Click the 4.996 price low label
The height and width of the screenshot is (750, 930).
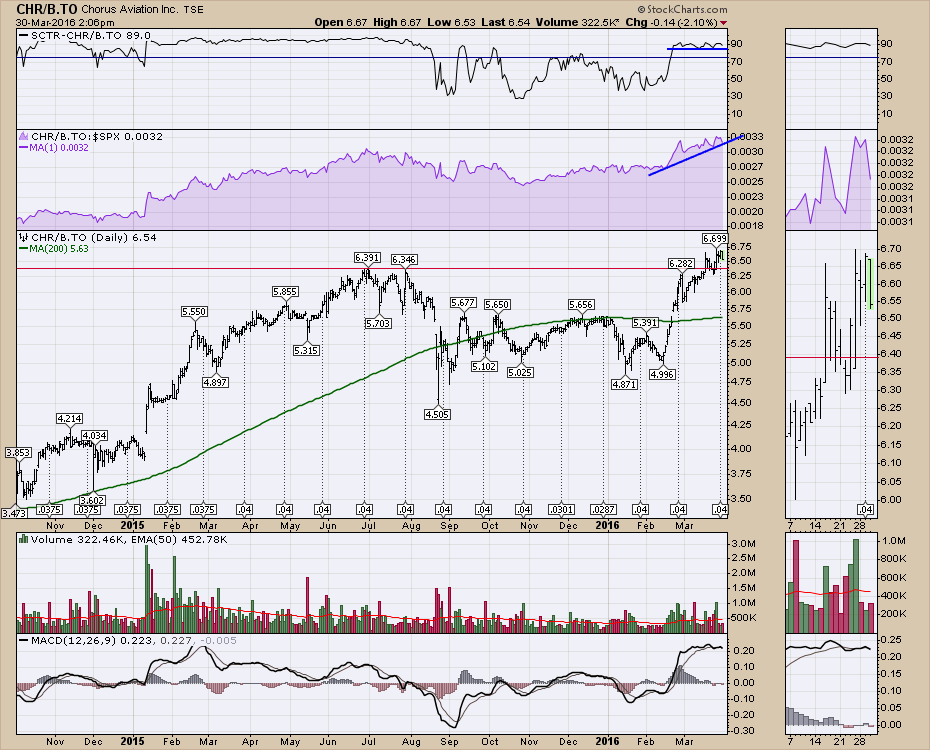(x=662, y=375)
